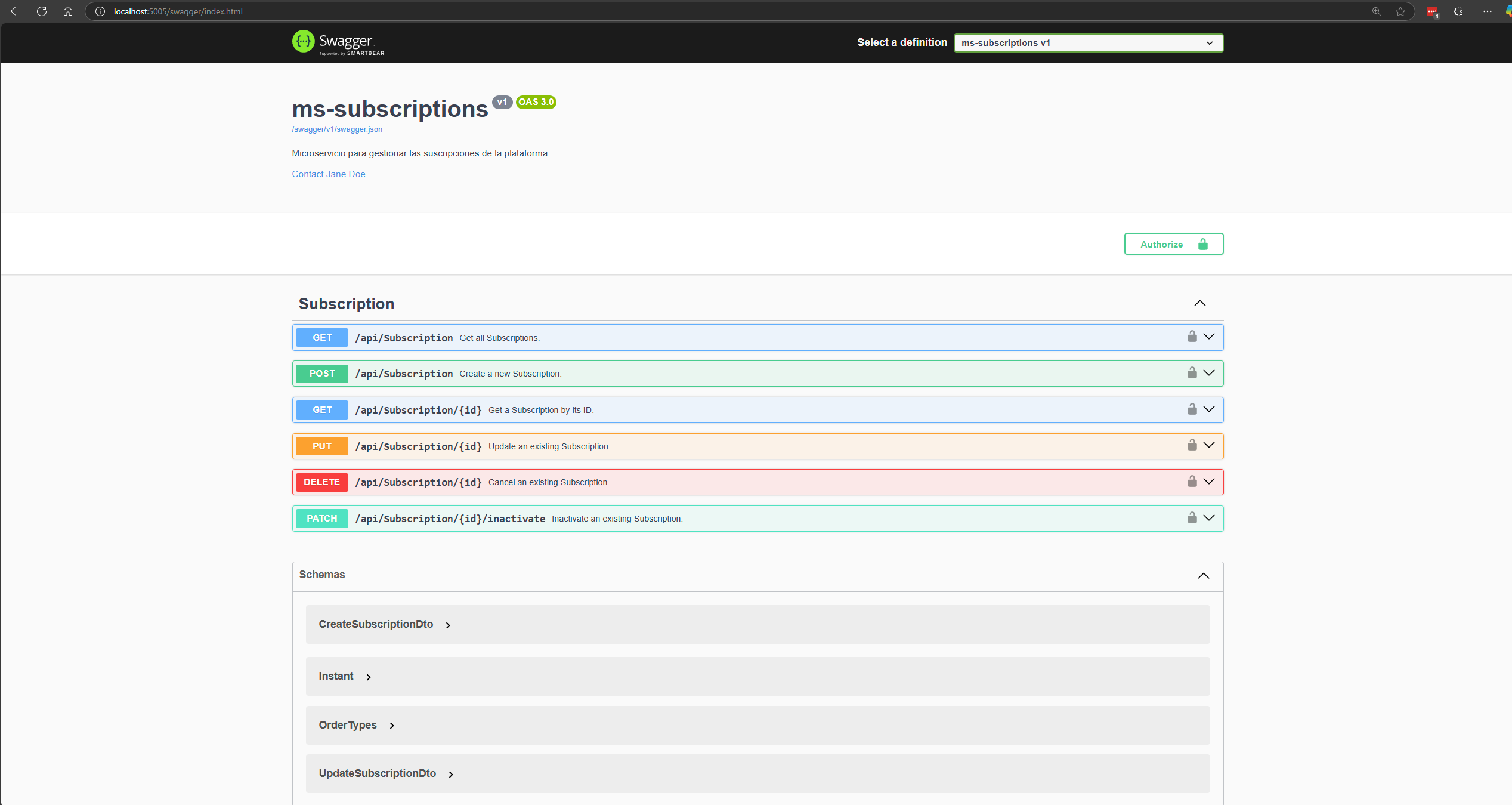Click the orange PUT method badge
The width and height of the screenshot is (1512, 805).
(322, 446)
